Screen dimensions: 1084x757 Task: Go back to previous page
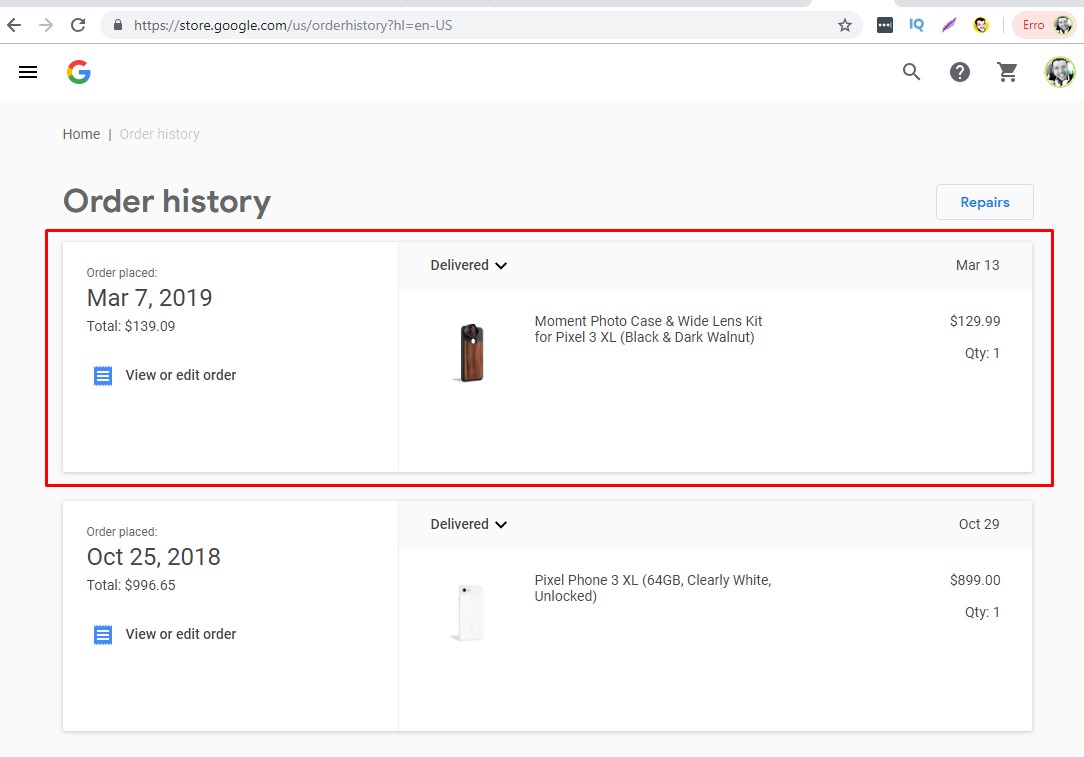(x=14, y=26)
